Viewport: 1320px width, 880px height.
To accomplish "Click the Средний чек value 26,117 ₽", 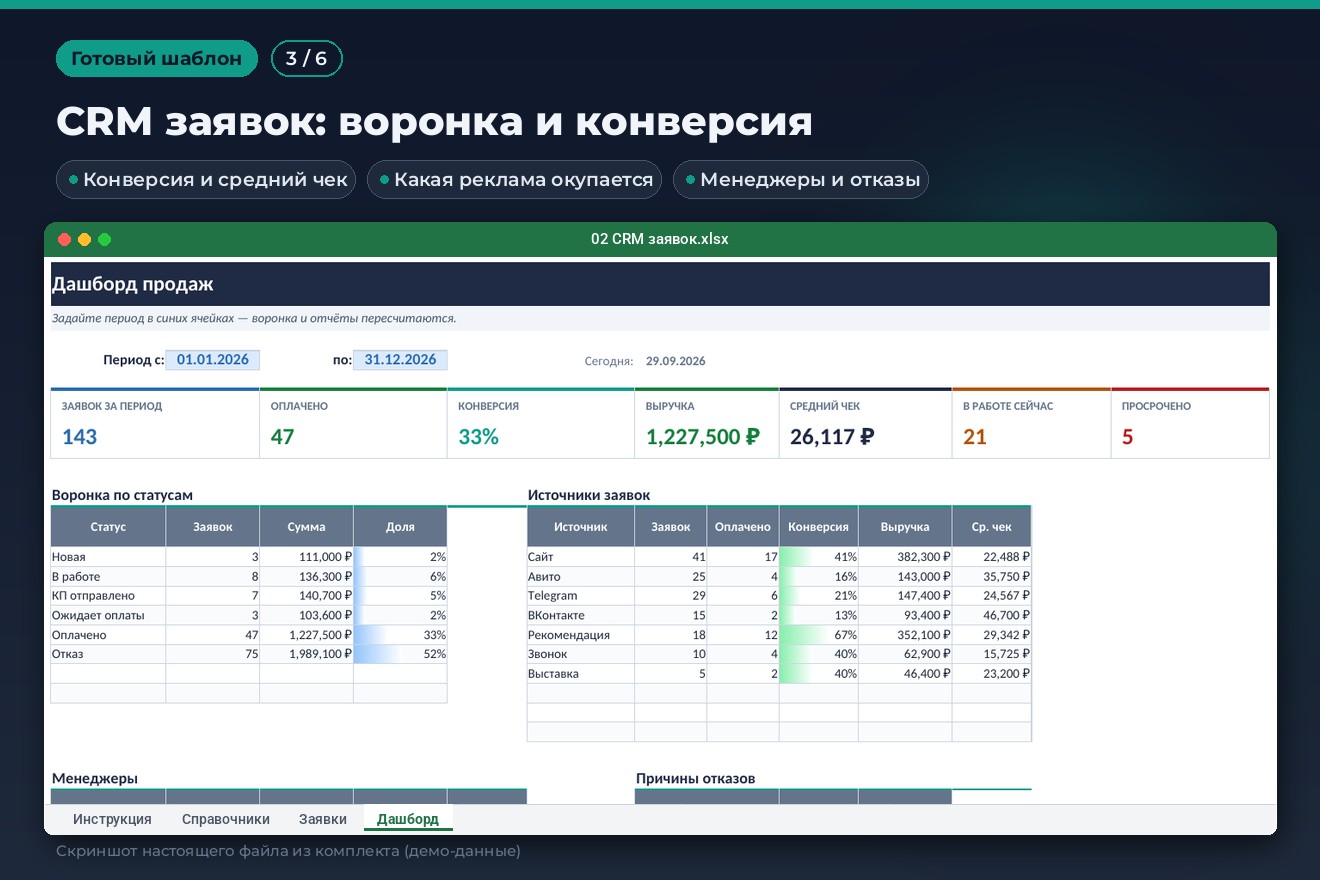I will (x=832, y=437).
